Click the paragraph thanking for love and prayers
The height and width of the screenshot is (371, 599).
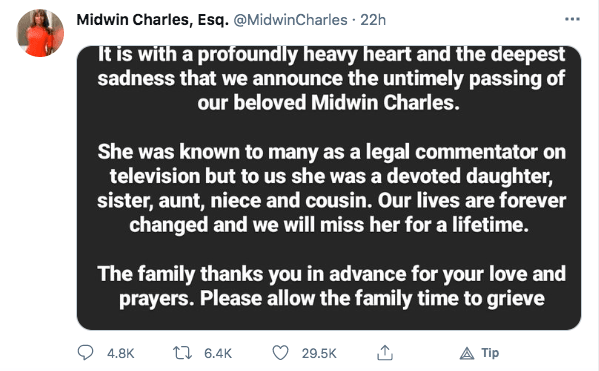pyautogui.click(x=331, y=286)
